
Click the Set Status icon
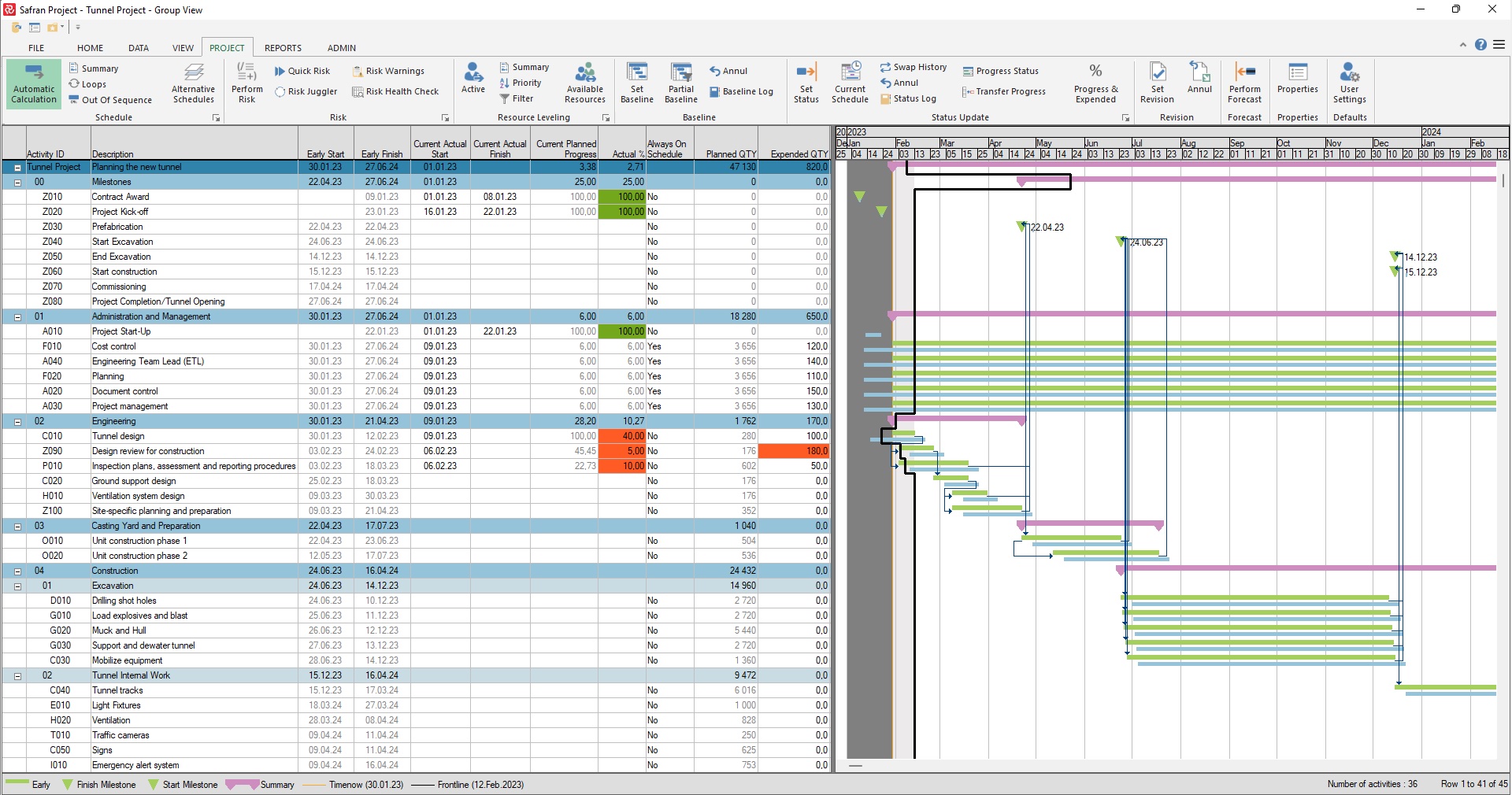(x=806, y=72)
